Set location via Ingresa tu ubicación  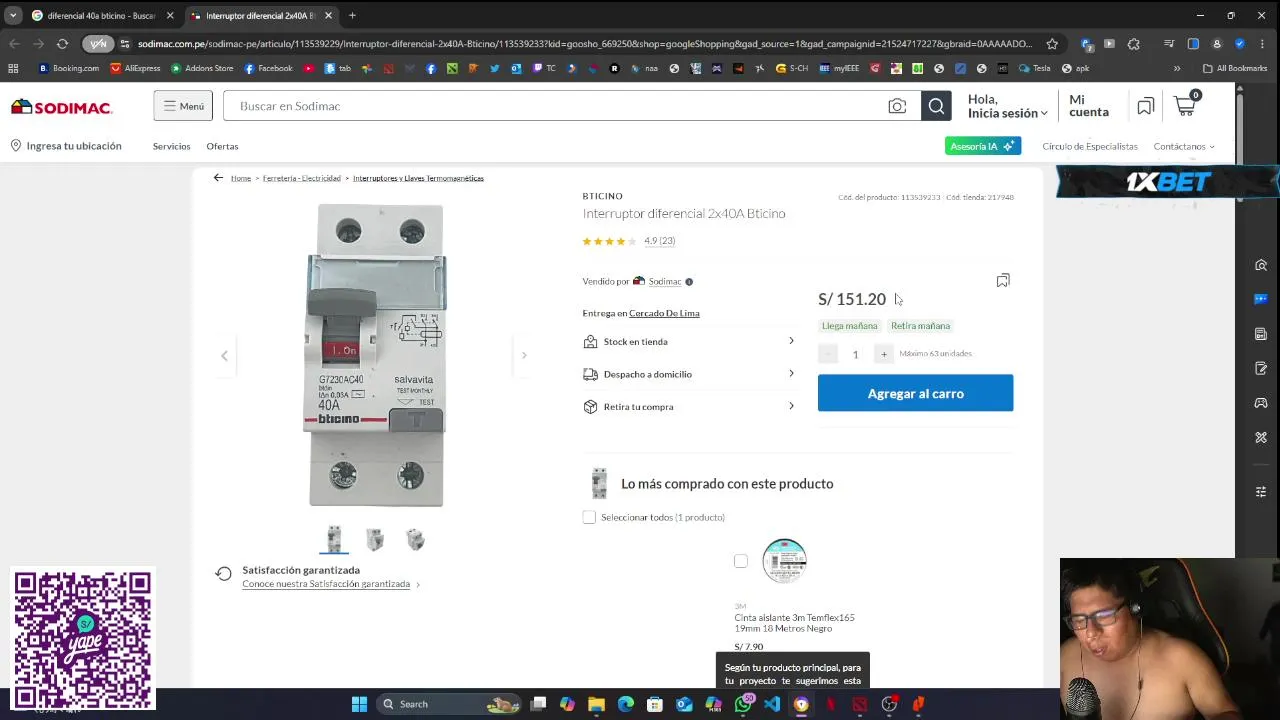[x=66, y=146]
